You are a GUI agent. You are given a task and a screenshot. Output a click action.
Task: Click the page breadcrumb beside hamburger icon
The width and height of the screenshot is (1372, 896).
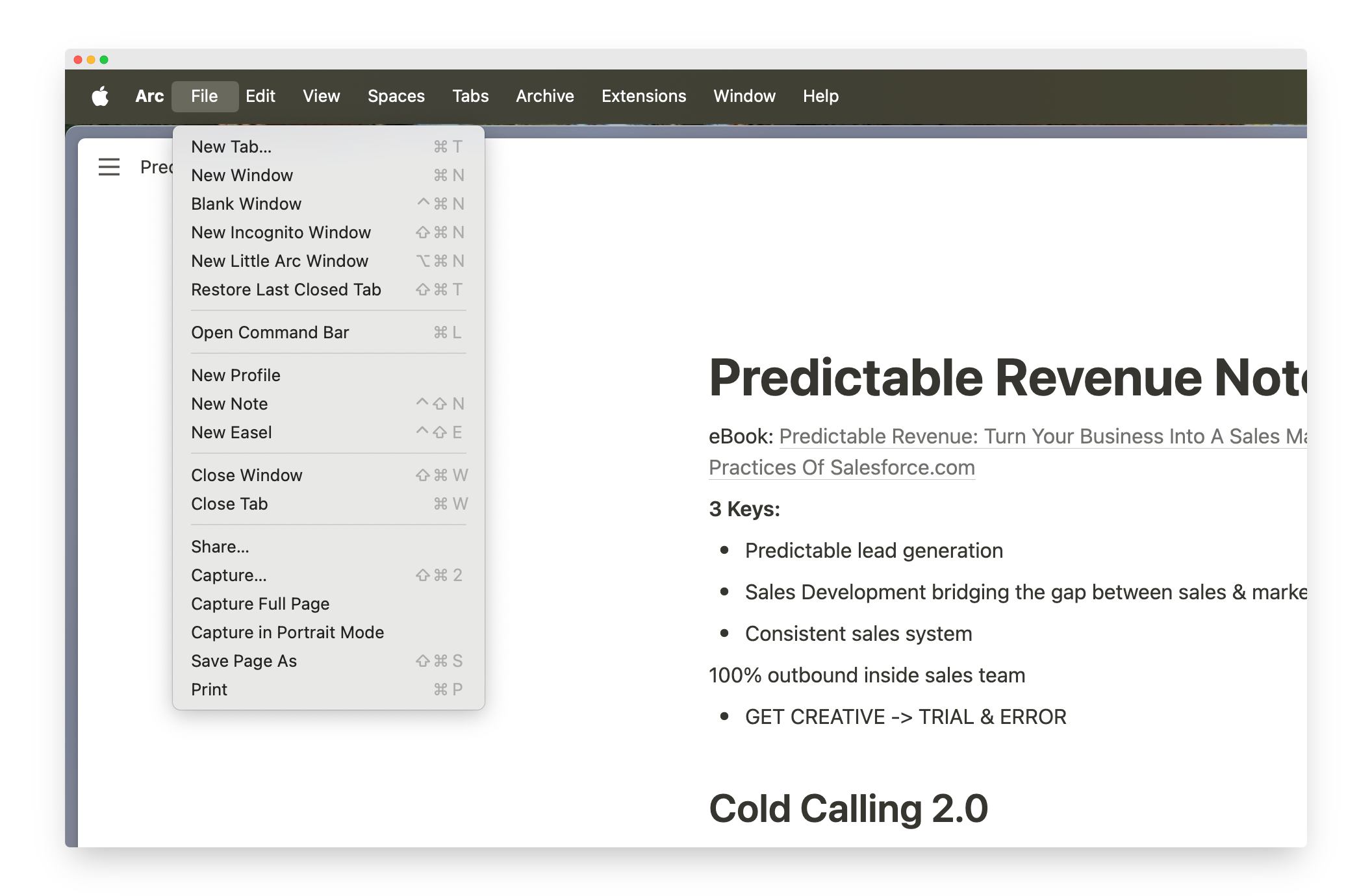(x=157, y=167)
